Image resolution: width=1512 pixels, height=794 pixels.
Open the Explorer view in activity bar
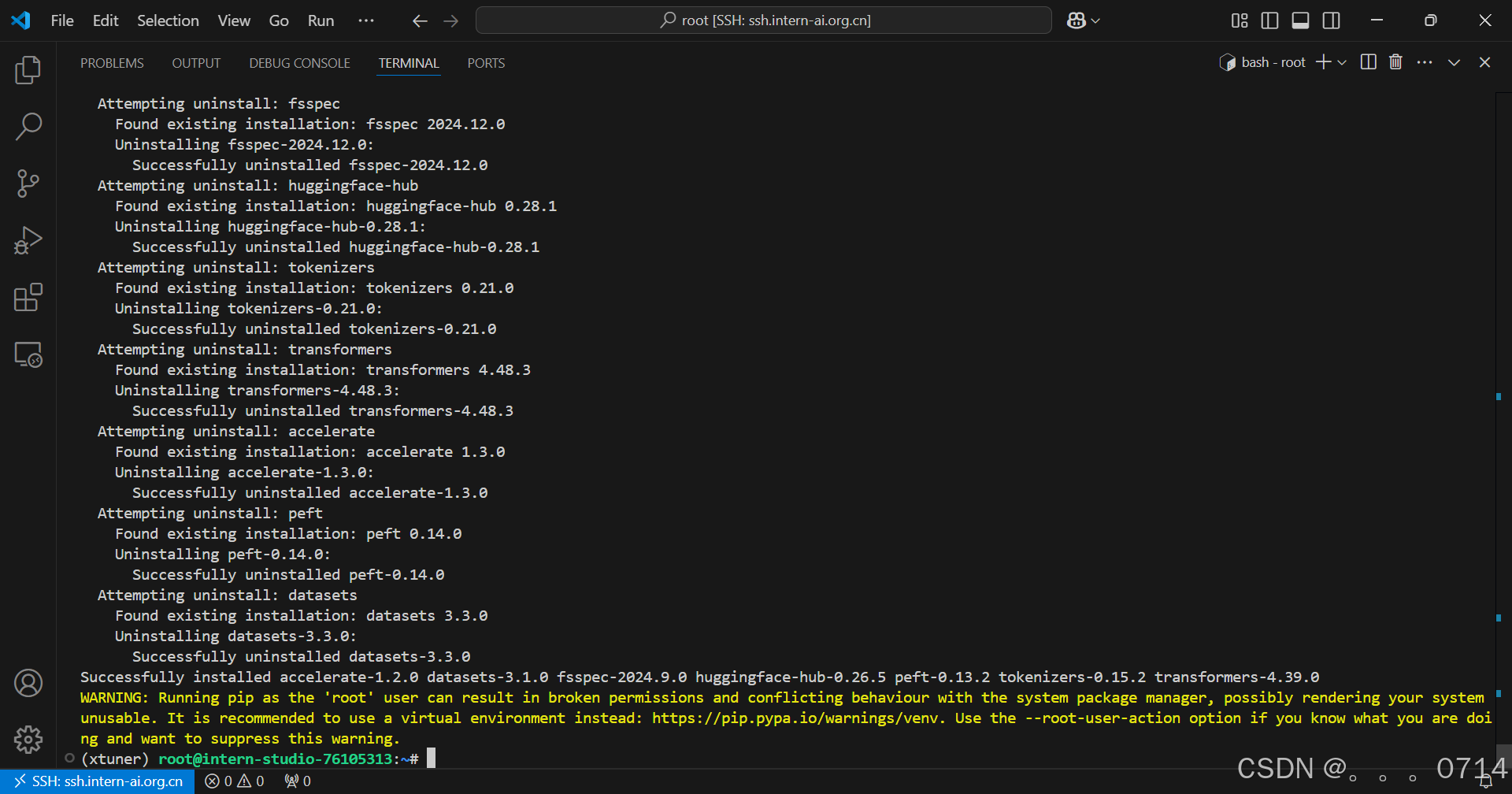tap(28, 70)
